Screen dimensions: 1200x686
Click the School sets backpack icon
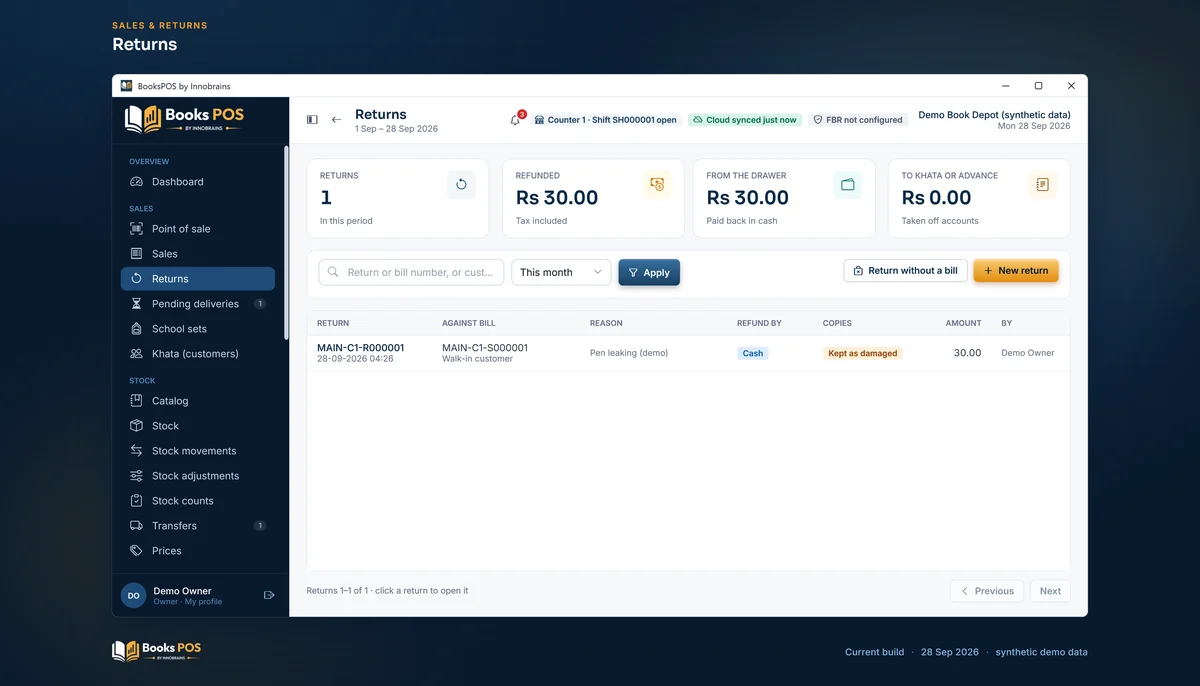click(137, 329)
